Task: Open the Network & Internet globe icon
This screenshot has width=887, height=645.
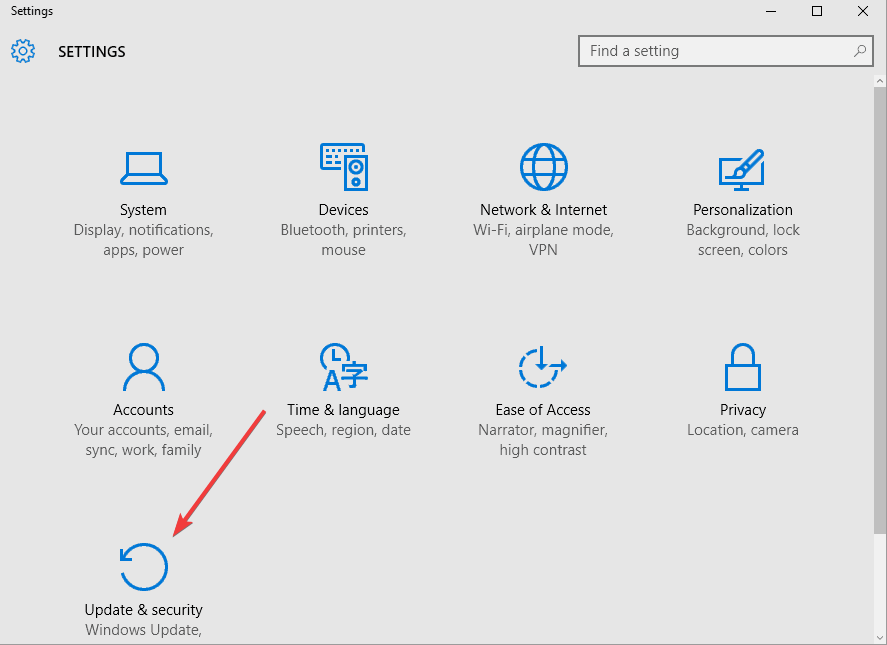Action: [x=543, y=167]
